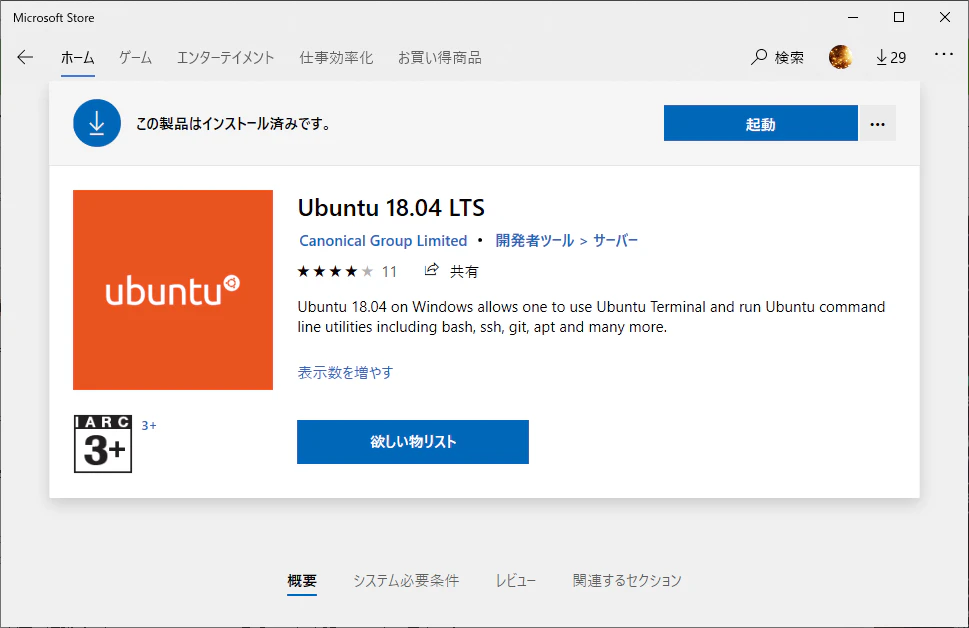Click the share (共有) icon
Screen dimensions: 969x628
431,270
